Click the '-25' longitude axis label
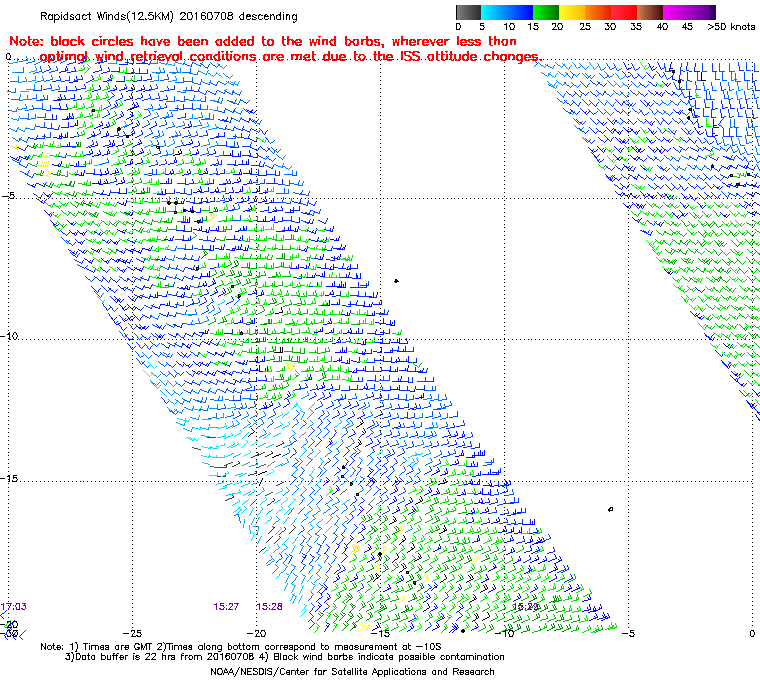Screen dimensions: 760x688 pyautogui.click(x=132, y=633)
